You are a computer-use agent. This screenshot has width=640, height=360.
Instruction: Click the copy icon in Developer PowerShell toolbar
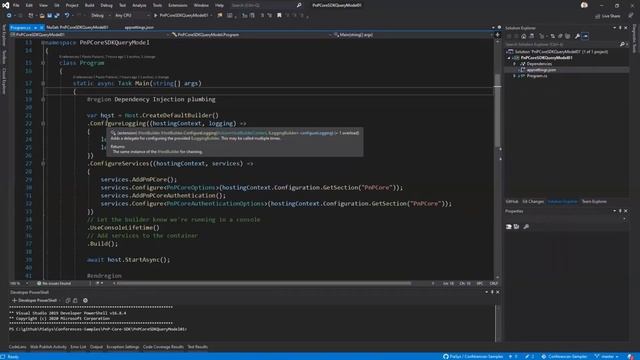(x=68, y=300)
